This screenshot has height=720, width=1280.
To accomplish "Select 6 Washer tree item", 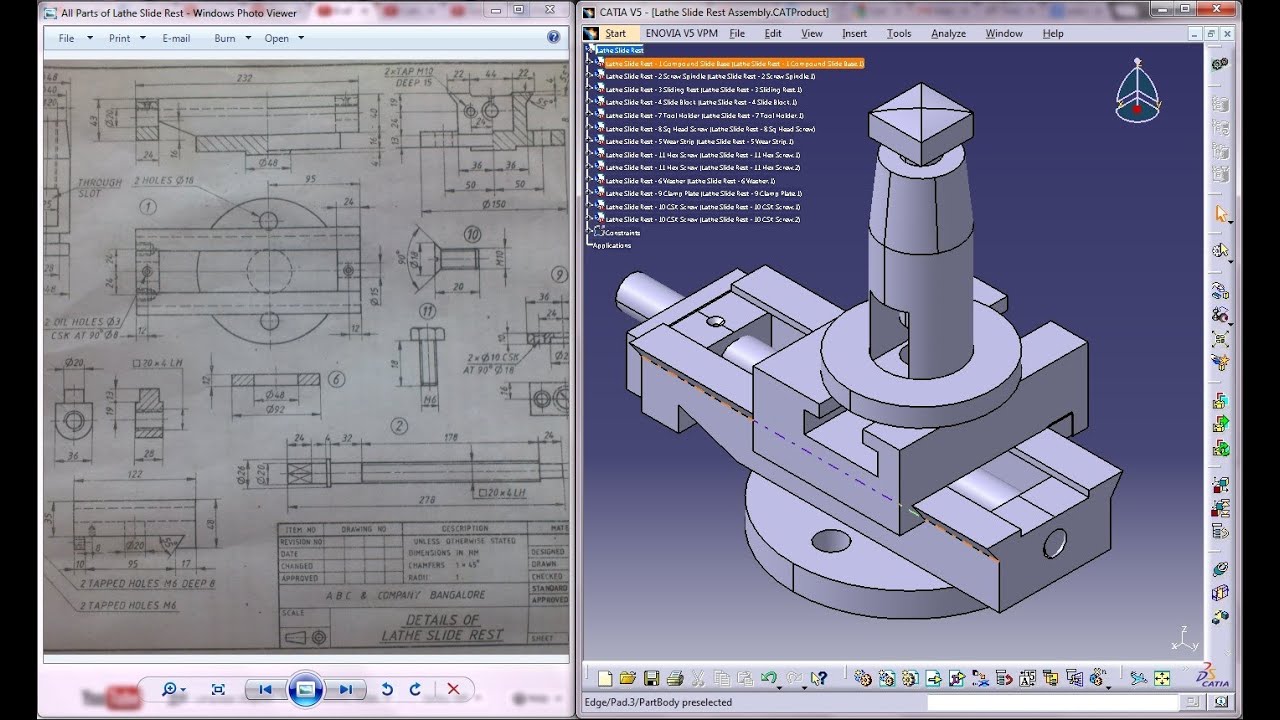I will [x=690, y=180].
